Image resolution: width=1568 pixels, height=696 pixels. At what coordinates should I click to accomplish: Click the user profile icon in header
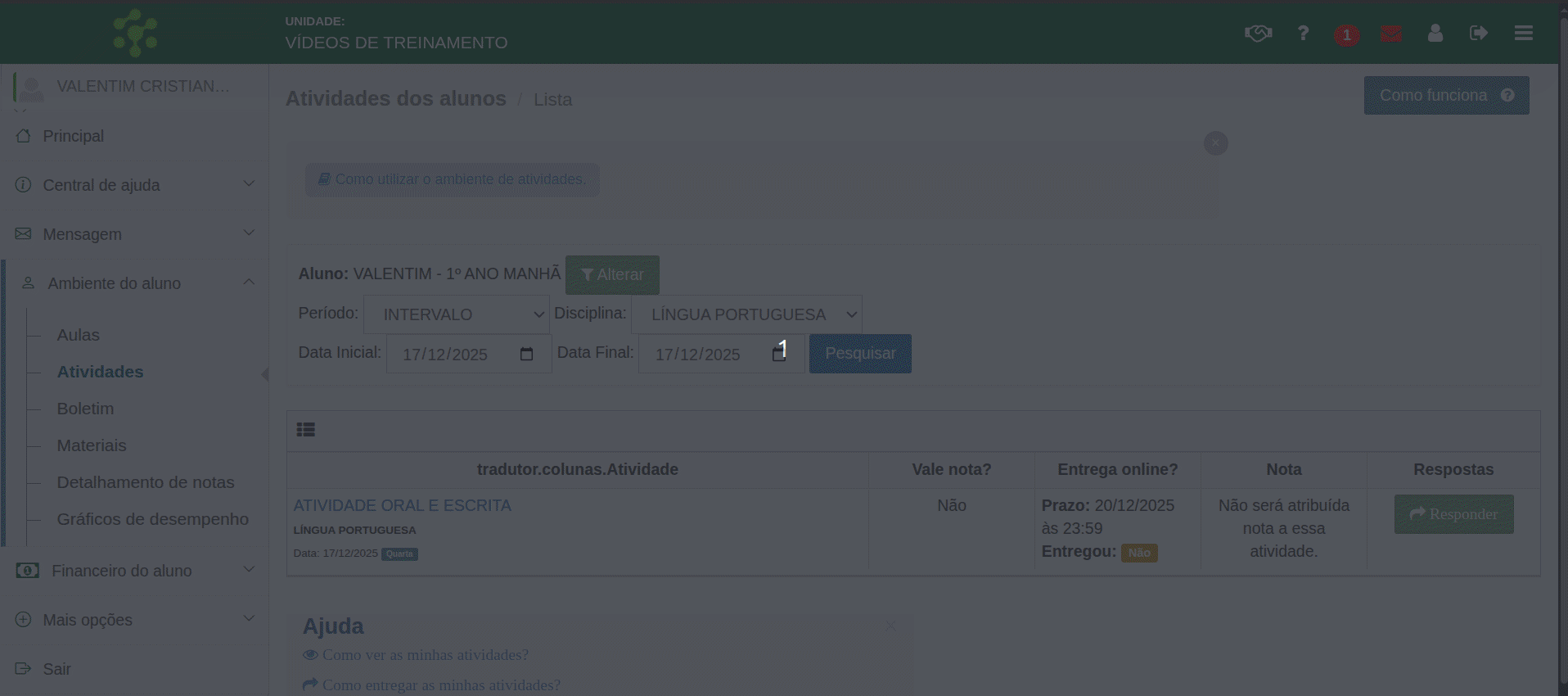coord(1435,34)
